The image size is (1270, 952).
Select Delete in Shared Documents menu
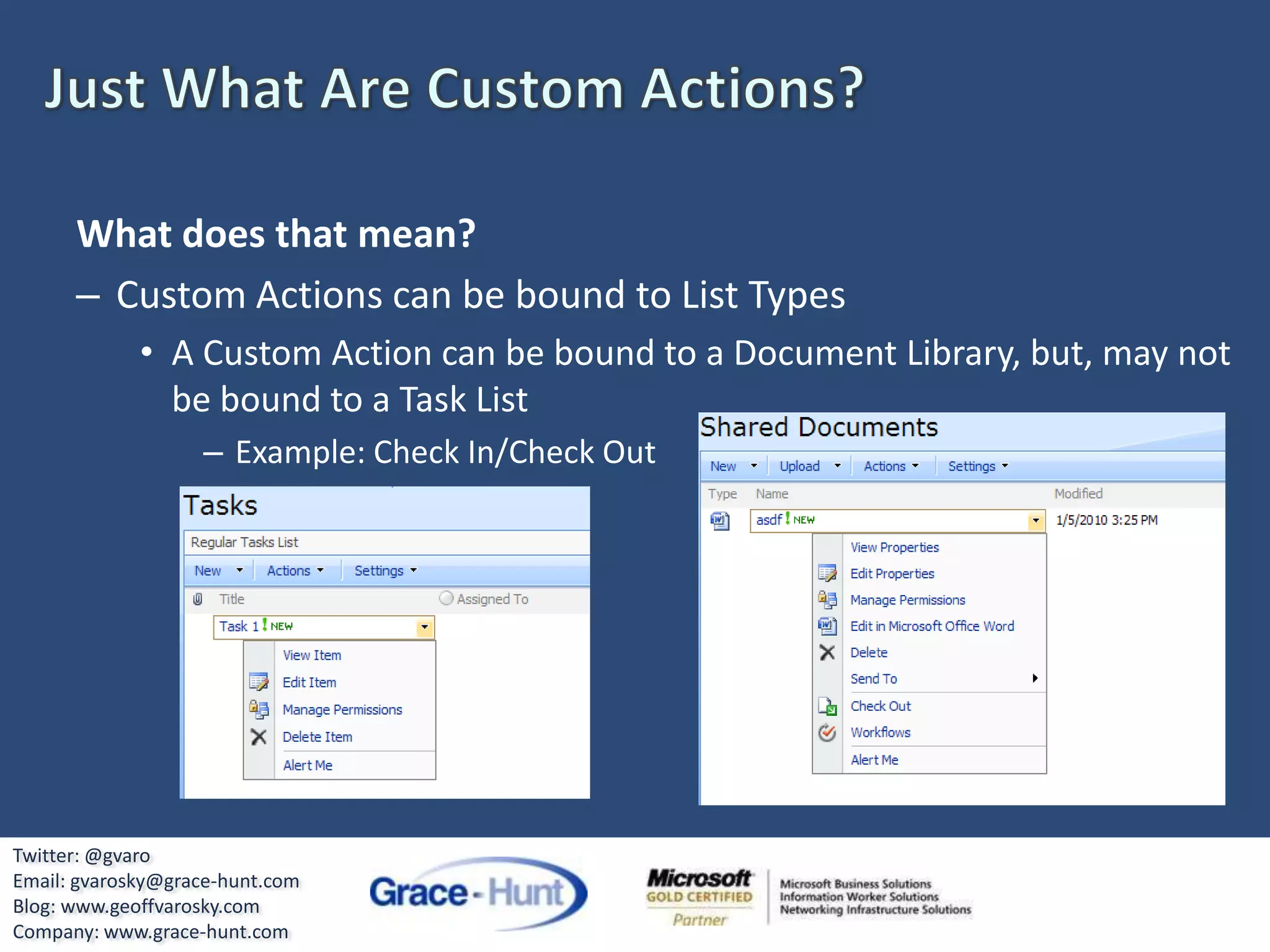(869, 653)
